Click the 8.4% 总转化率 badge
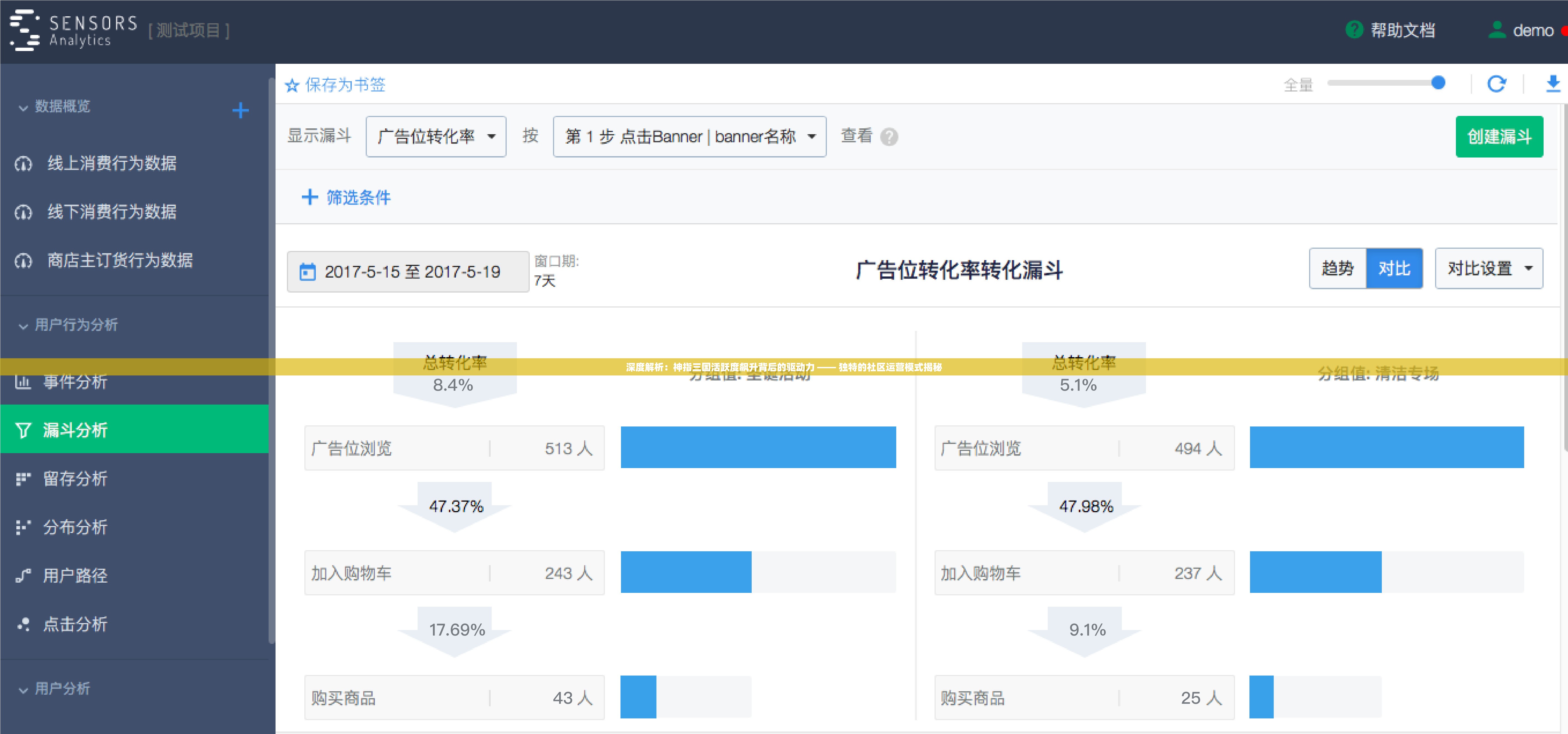1568x734 pixels. pyautogui.click(x=455, y=375)
